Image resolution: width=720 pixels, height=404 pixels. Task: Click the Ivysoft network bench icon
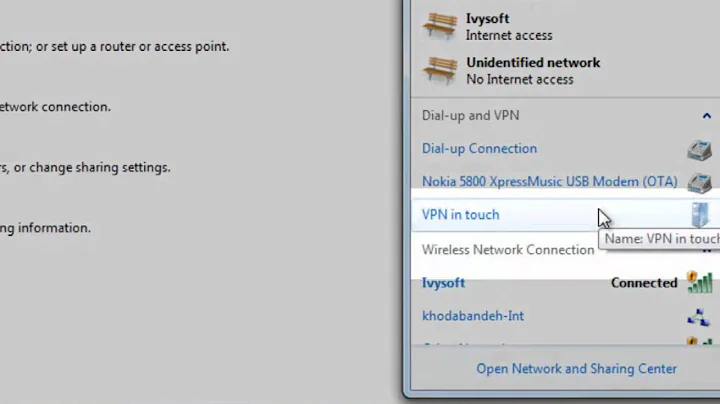tap(440, 26)
